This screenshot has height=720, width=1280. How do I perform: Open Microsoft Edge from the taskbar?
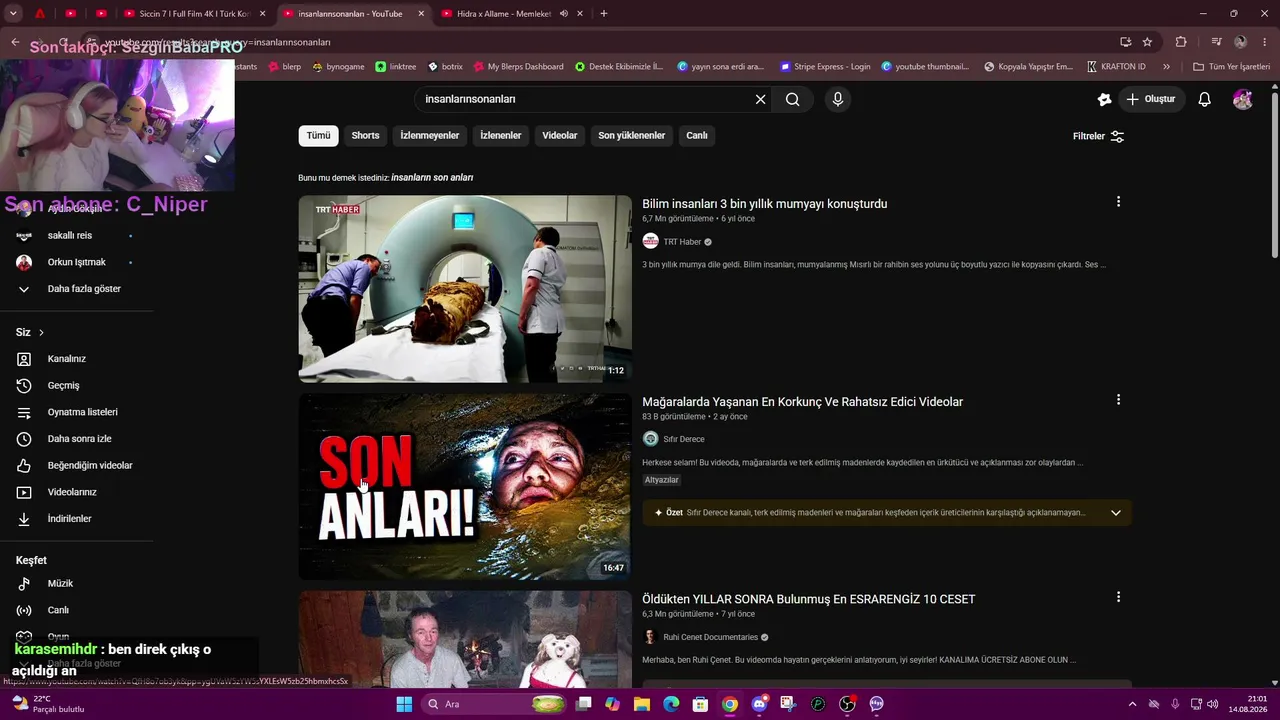click(x=671, y=704)
